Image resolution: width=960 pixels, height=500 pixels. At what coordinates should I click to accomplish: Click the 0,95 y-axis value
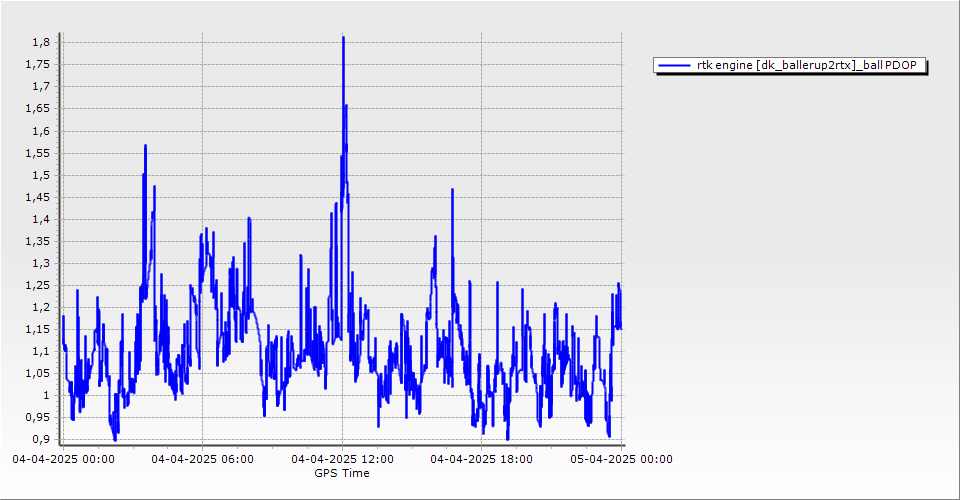(37, 417)
